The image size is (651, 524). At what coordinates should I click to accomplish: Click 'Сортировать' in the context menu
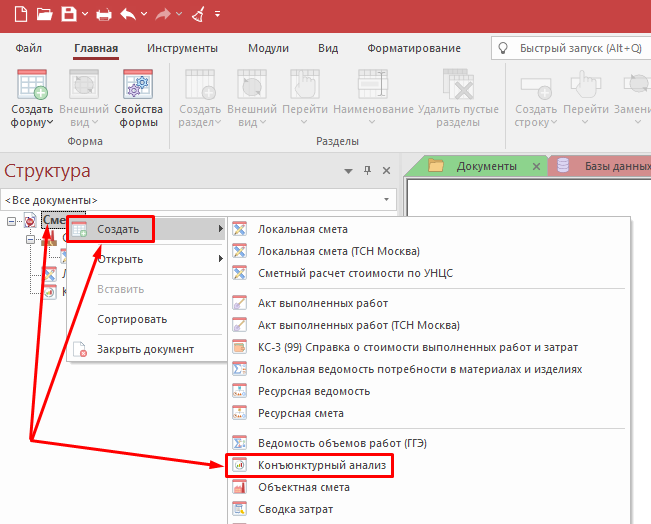pos(131,319)
